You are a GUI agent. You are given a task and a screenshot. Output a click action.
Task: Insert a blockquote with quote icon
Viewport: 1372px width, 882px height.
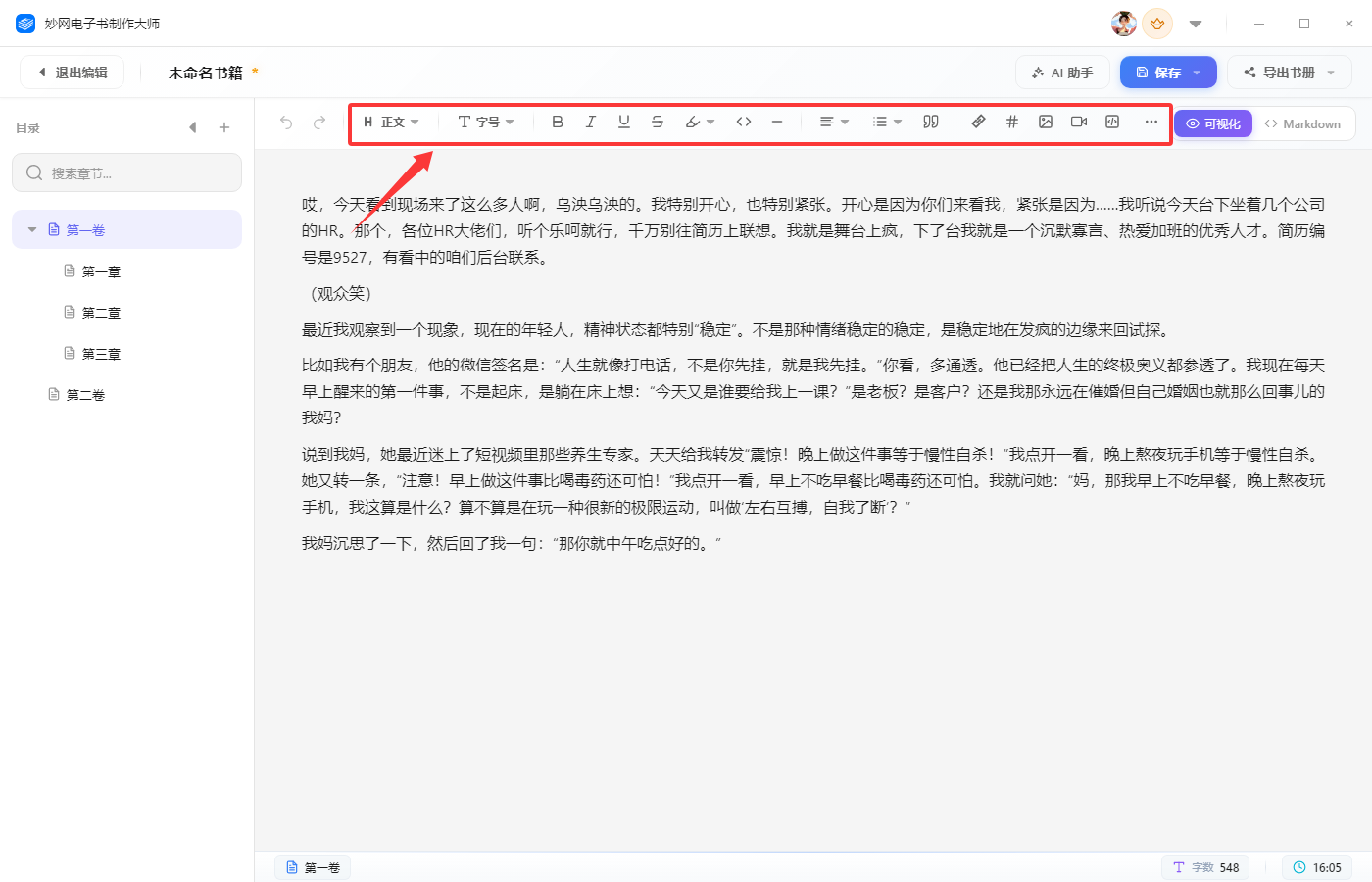(931, 122)
